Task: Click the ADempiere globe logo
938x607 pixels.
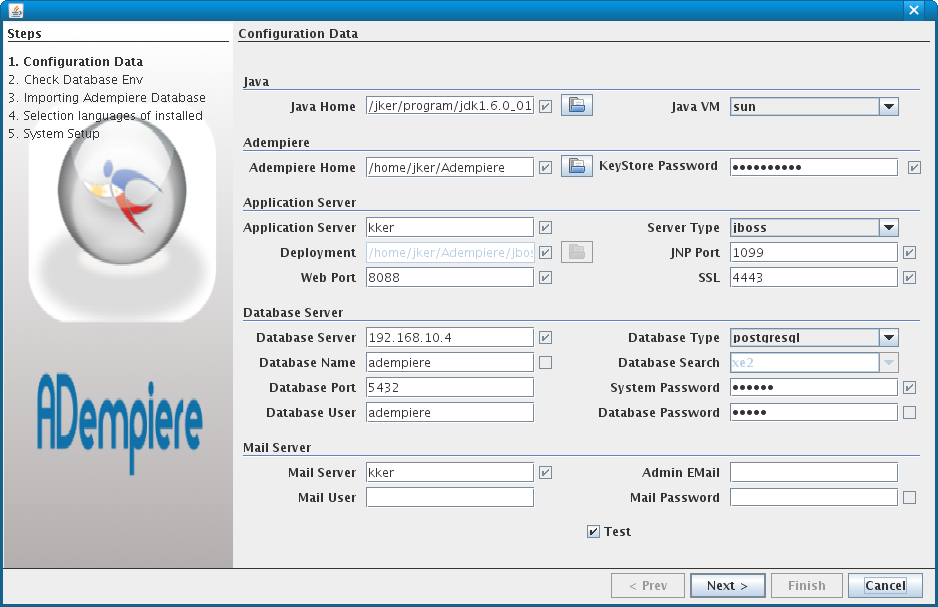Action: coord(122,191)
